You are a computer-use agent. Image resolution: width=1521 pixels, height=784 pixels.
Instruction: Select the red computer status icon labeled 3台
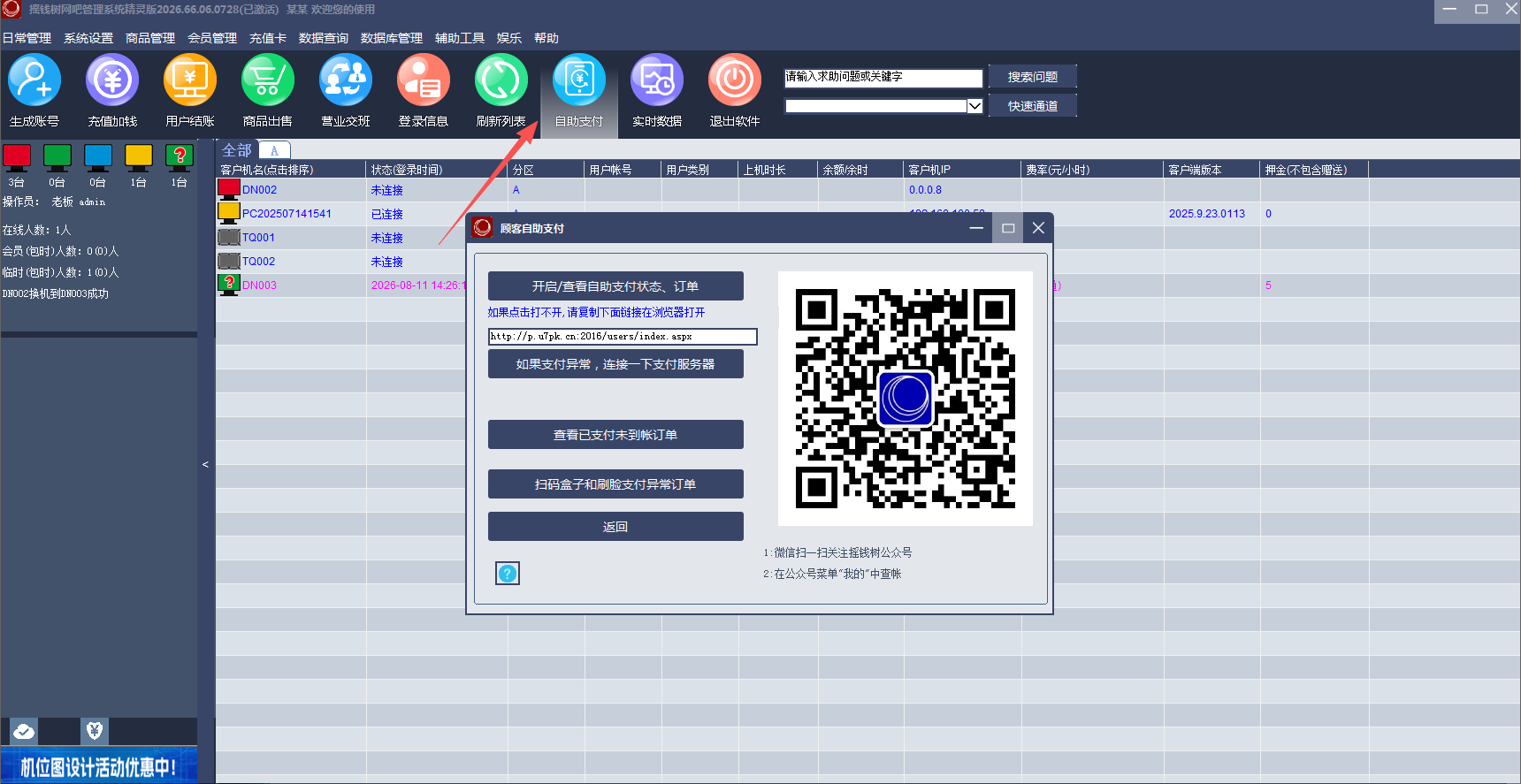coord(17,158)
